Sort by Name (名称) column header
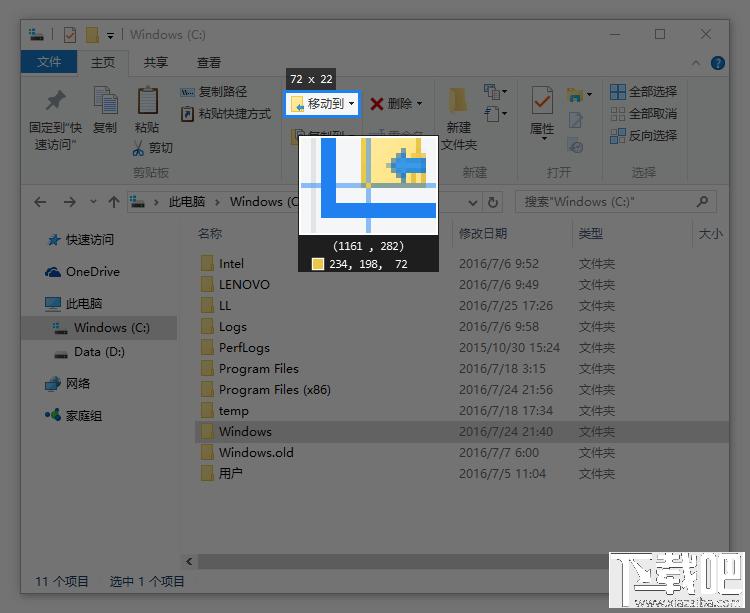 (x=210, y=233)
